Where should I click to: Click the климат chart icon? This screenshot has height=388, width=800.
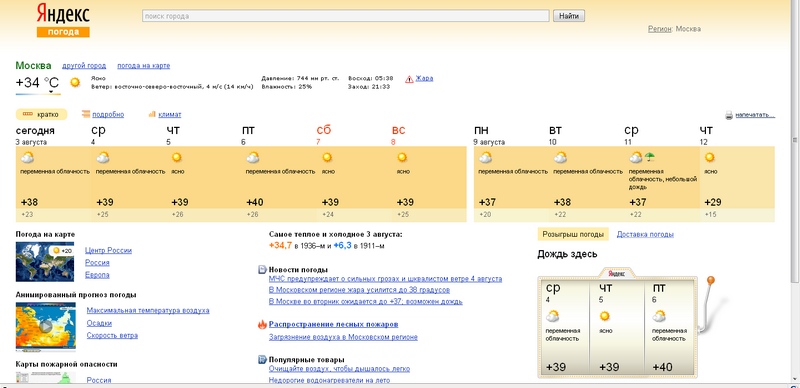point(152,114)
